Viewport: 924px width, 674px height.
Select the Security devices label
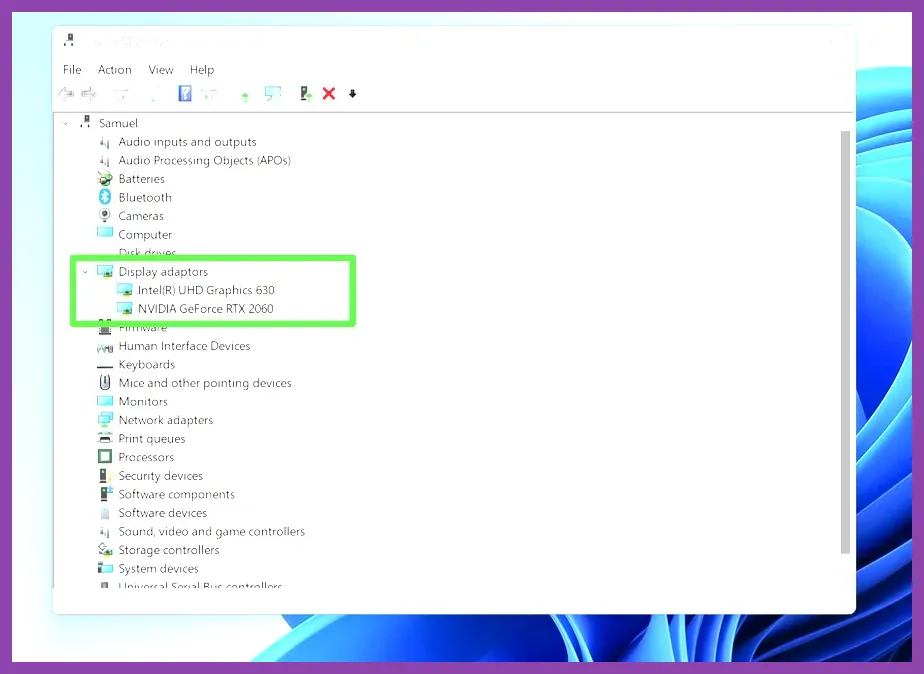[x=160, y=475]
